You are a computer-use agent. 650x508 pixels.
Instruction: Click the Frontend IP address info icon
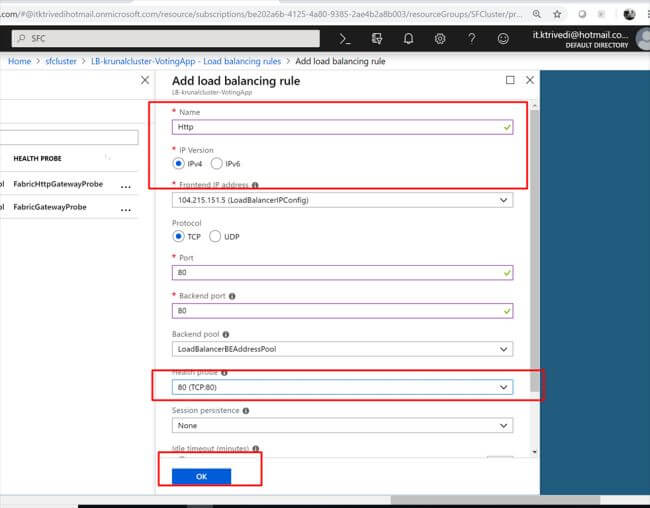point(255,185)
